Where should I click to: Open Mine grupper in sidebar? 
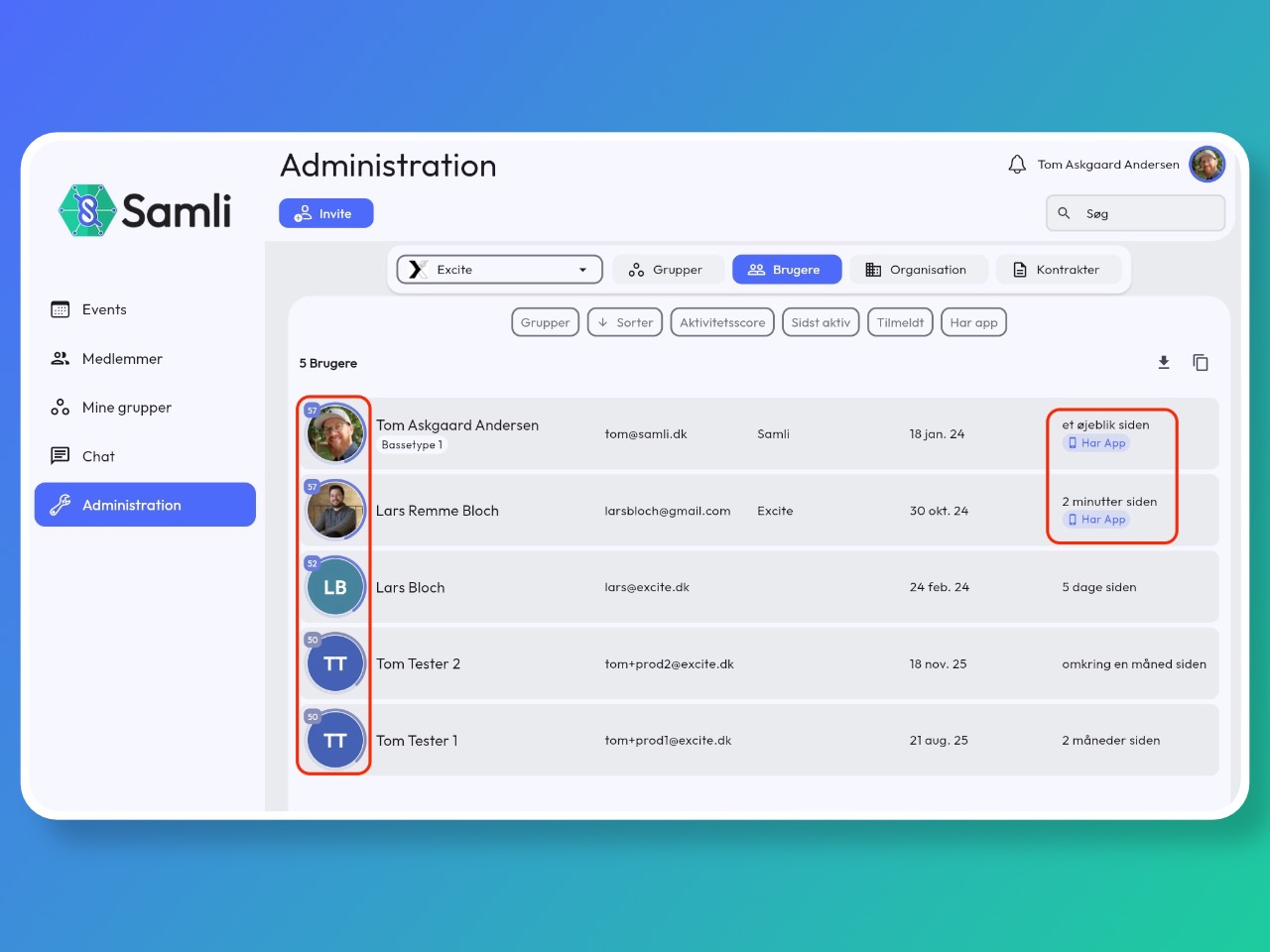click(126, 408)
